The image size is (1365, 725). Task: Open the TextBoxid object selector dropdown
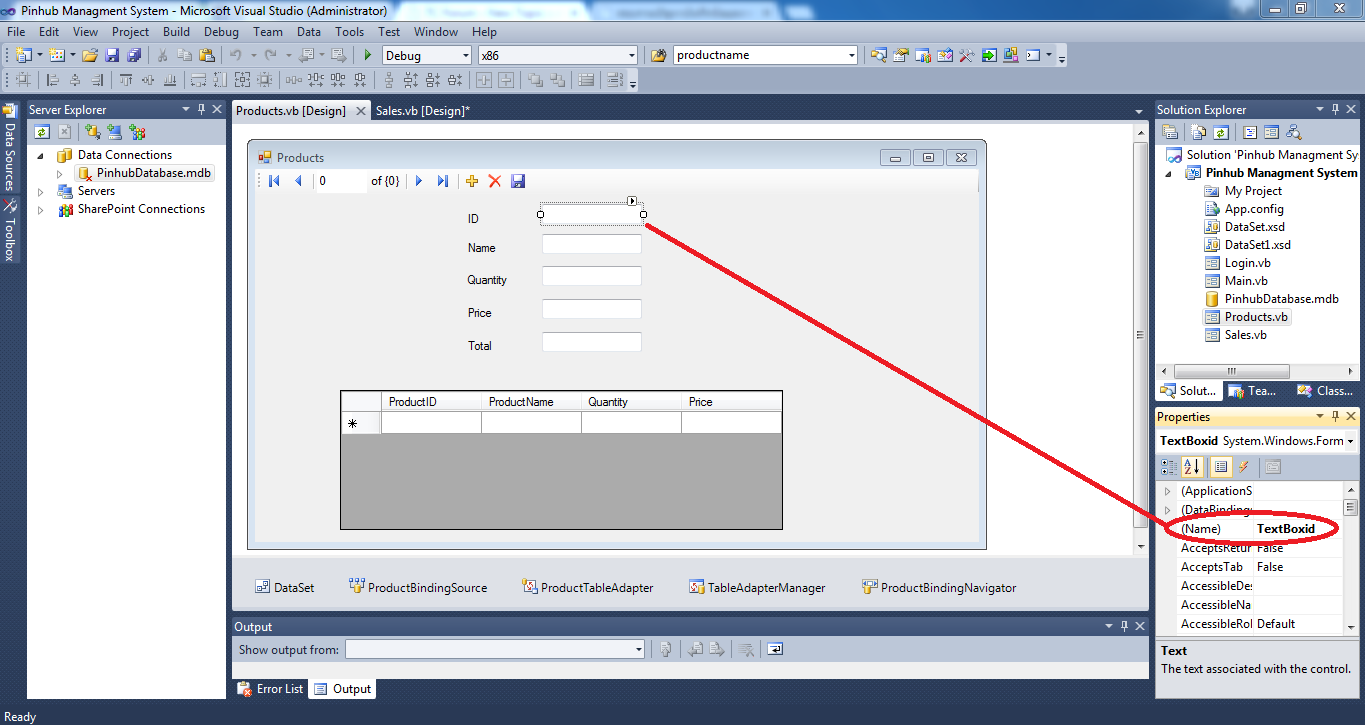(x=1350, y=441)
